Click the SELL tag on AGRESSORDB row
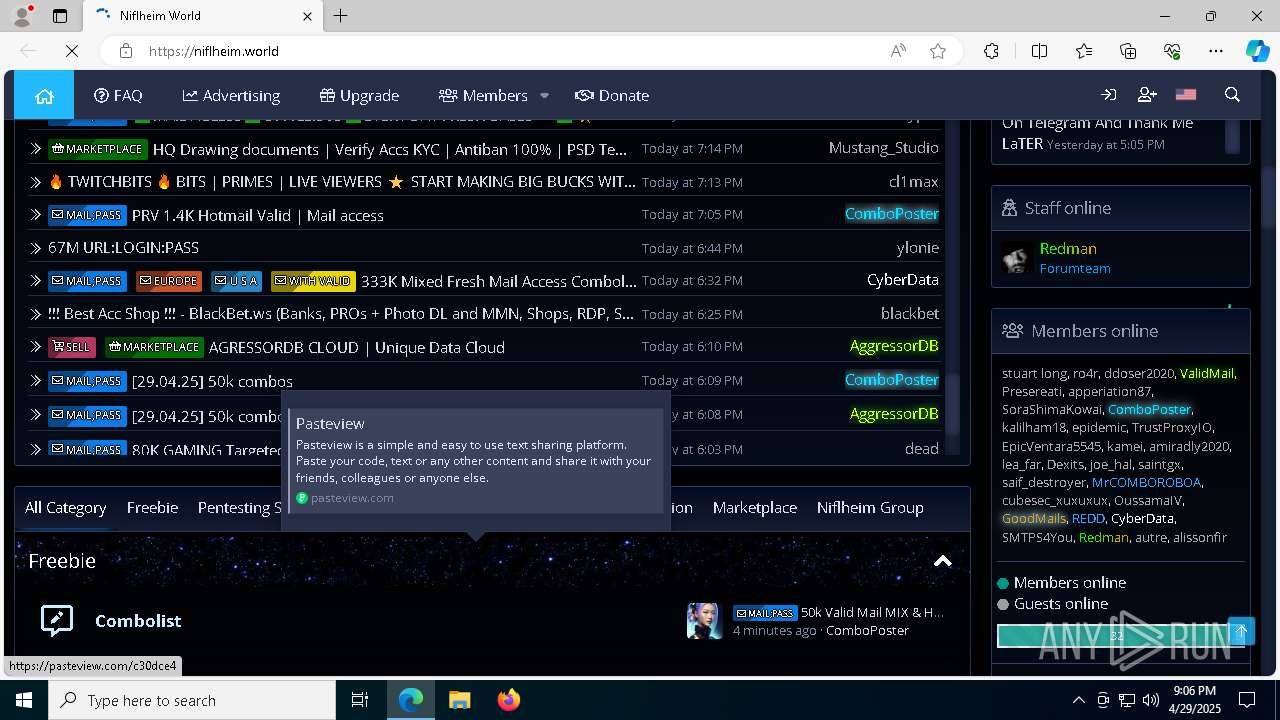Viewport: 1280px width, 720px height. (x=72, y=347)
